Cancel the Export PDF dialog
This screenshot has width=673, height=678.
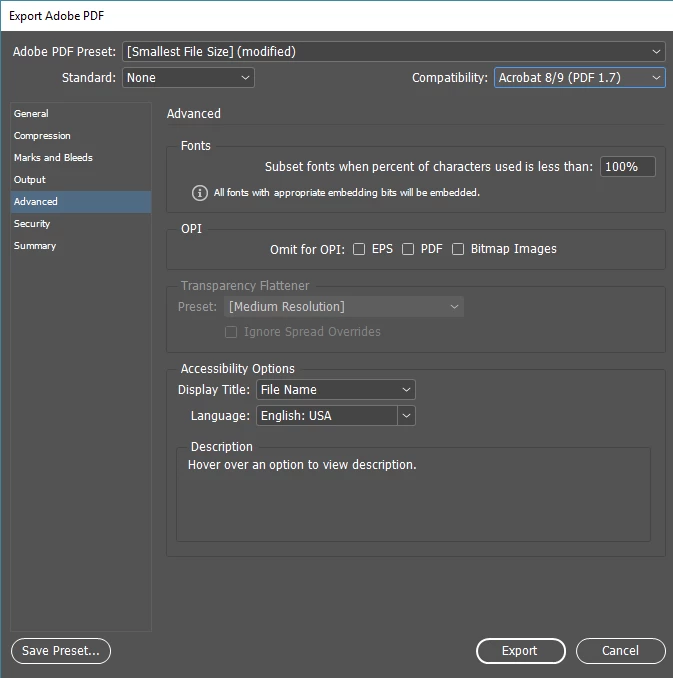pyautogui.click(x=621, y=651)
